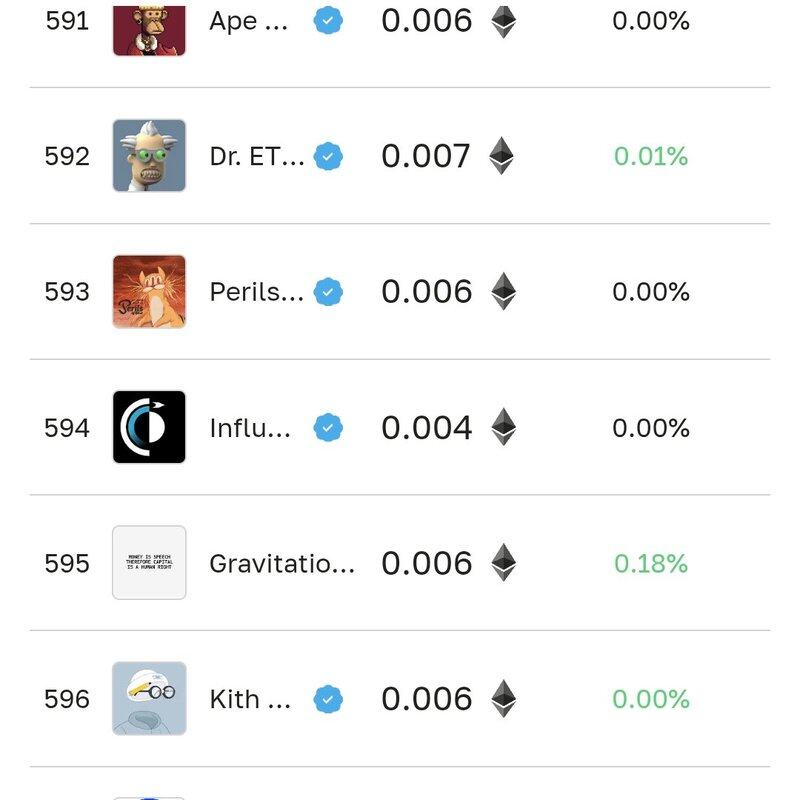
Task: Click the 0.18% change value
Action: (x=651, y=563)
